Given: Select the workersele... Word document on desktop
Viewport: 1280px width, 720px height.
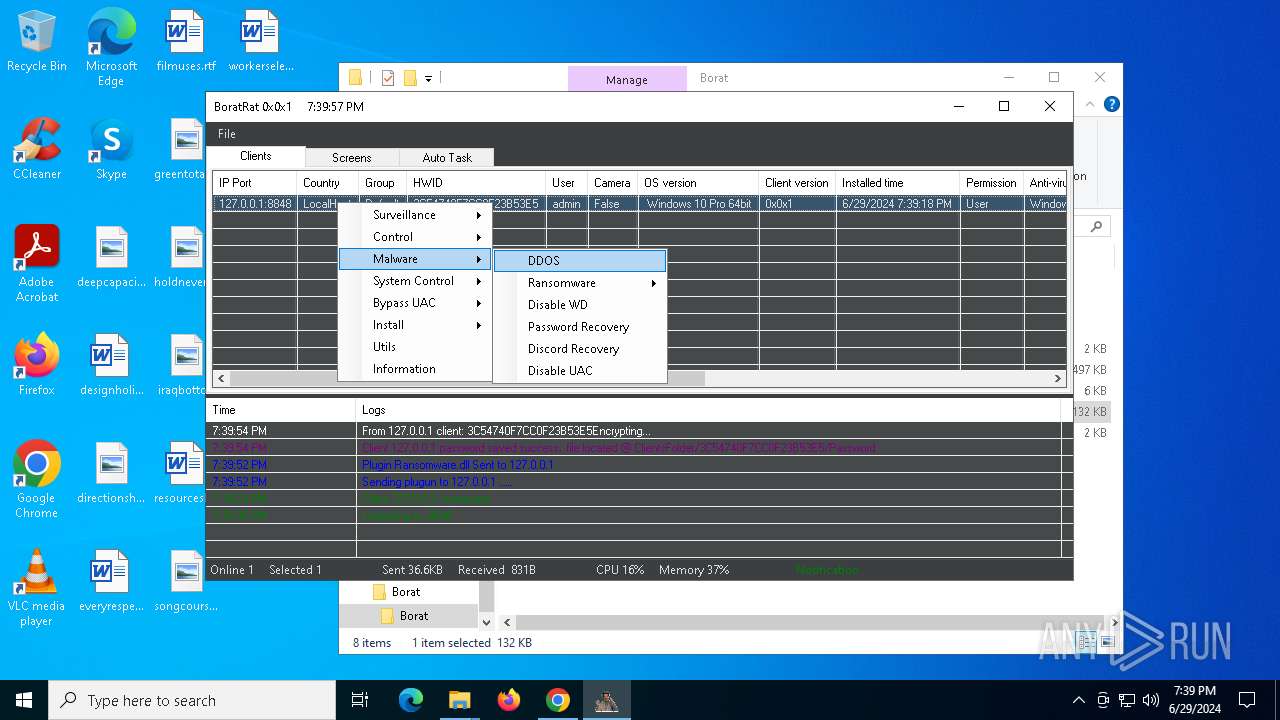Looking at the screenshot, I should (260, 40).
